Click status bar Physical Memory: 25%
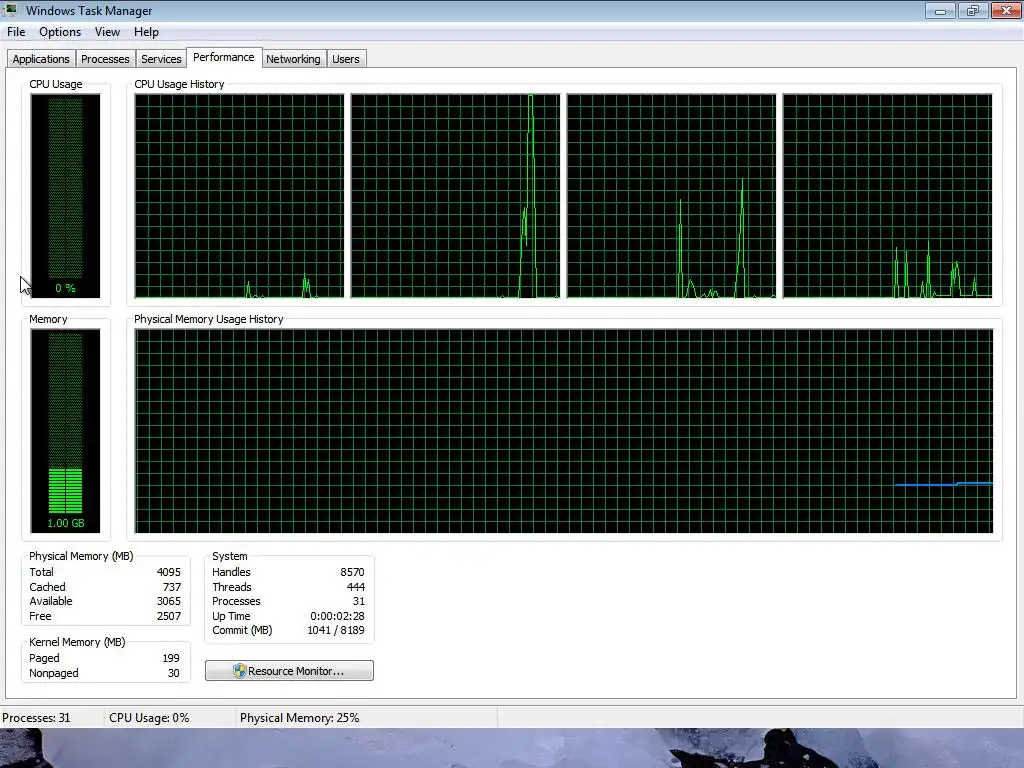This screenshot has width=1024, height=768. click(x=299, y=718)
